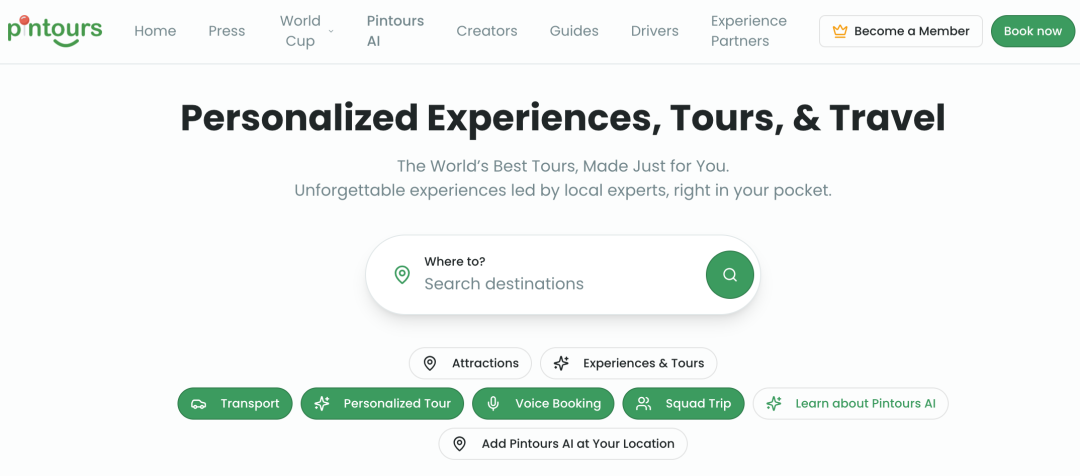Choose the Transport option

[x=235, y=404]
